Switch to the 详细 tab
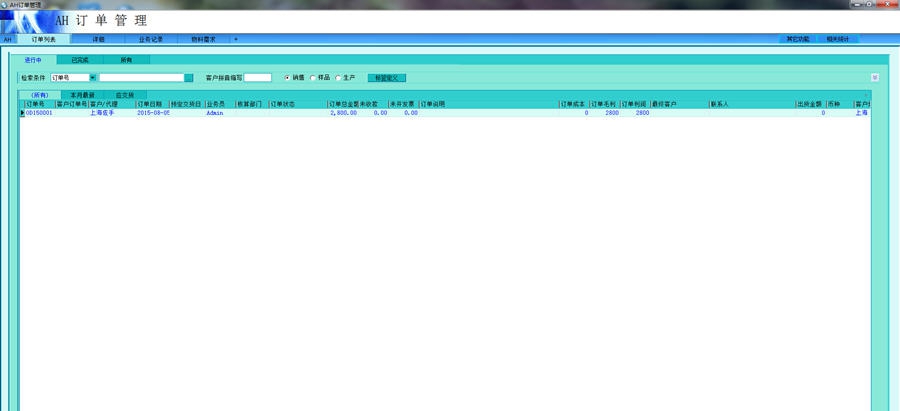 [98, 40]
